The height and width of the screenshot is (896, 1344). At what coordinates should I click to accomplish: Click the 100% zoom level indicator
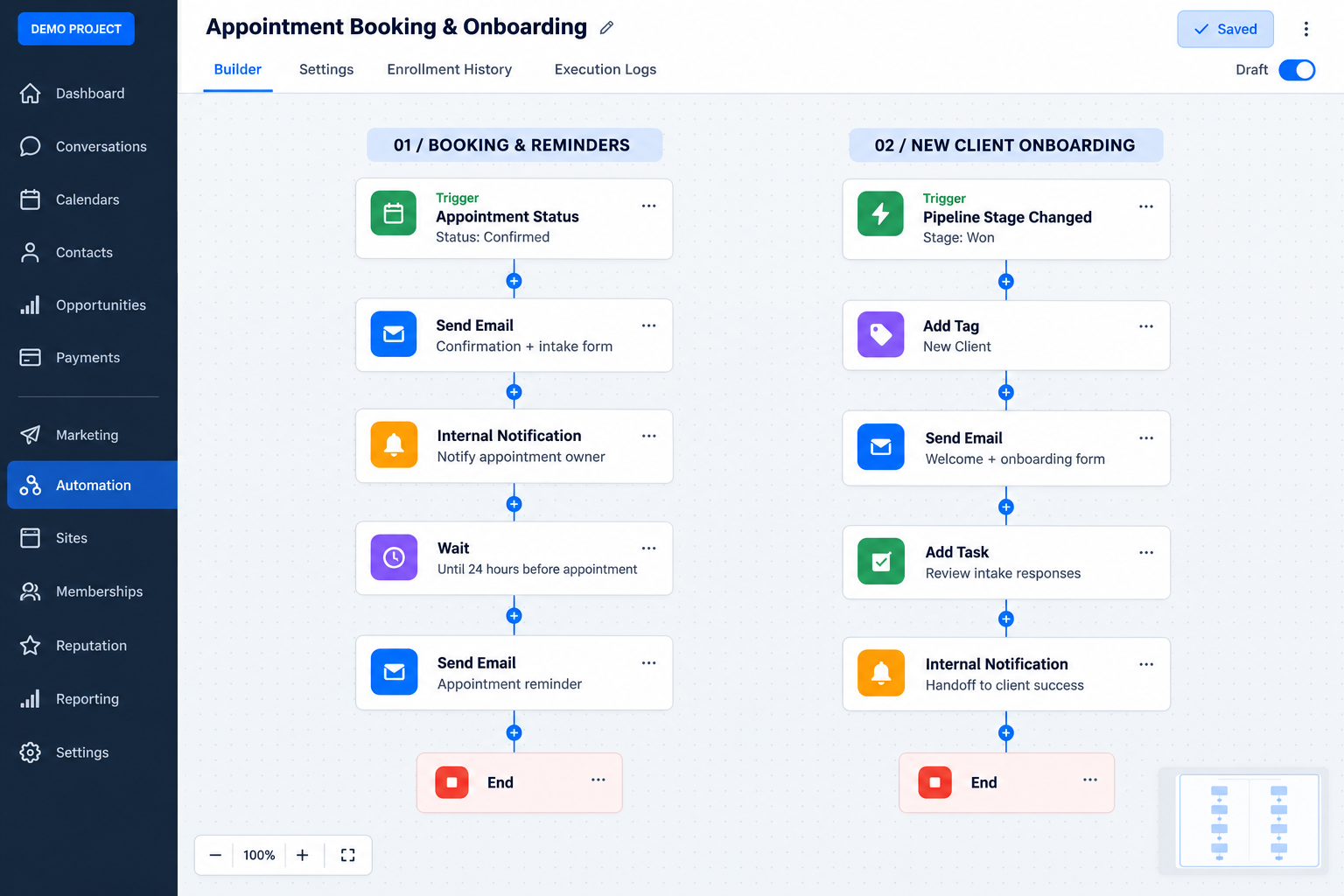pos(259,855)
